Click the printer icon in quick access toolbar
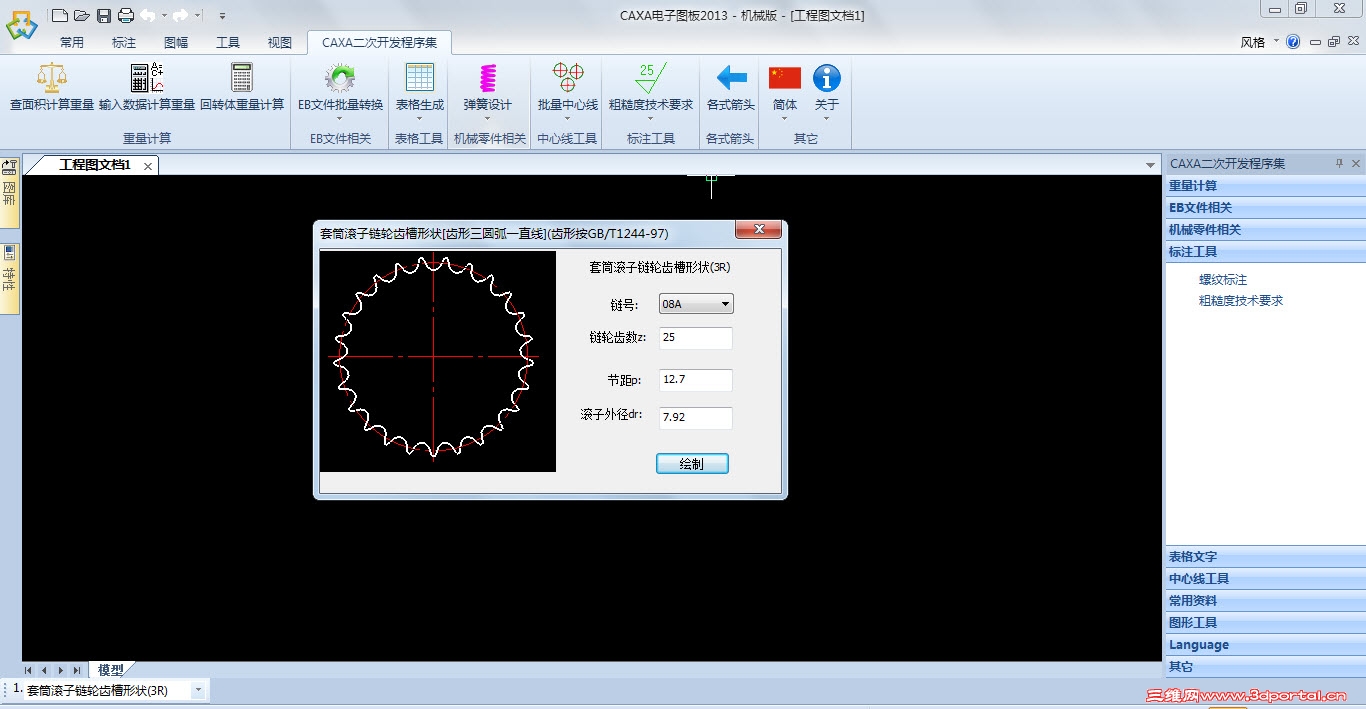The image size is (1366, 709). [126, 15]
